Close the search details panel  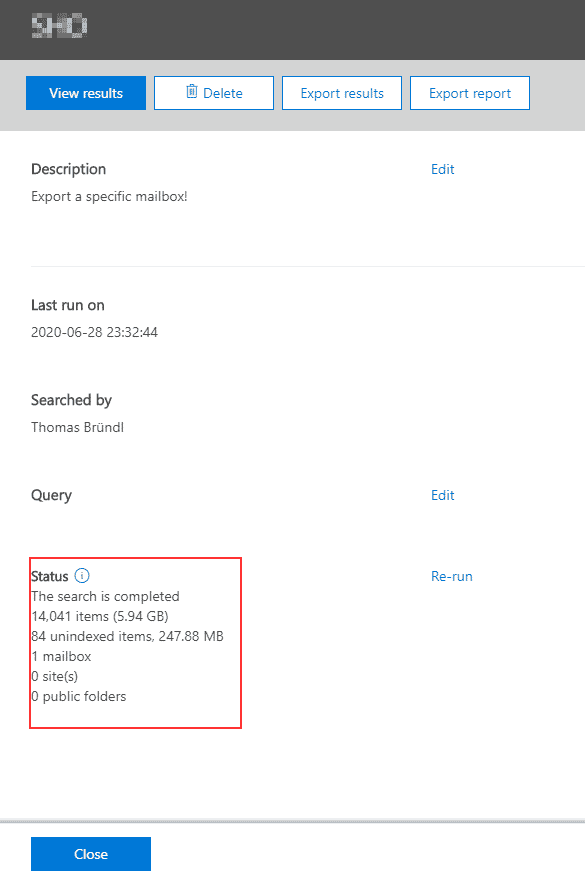click(91, 854)
